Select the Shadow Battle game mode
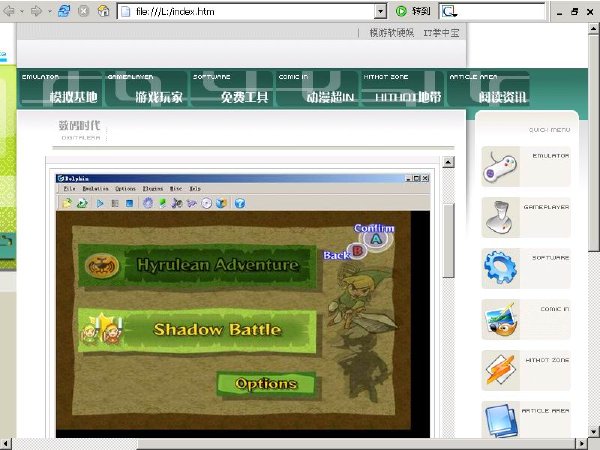 point(197,330)
